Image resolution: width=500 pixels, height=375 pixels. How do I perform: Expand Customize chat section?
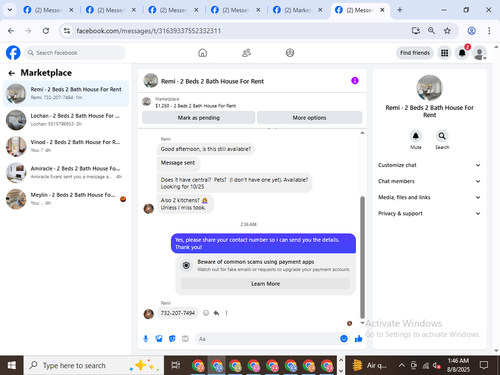pyautogui.click(x=429, y=165)
